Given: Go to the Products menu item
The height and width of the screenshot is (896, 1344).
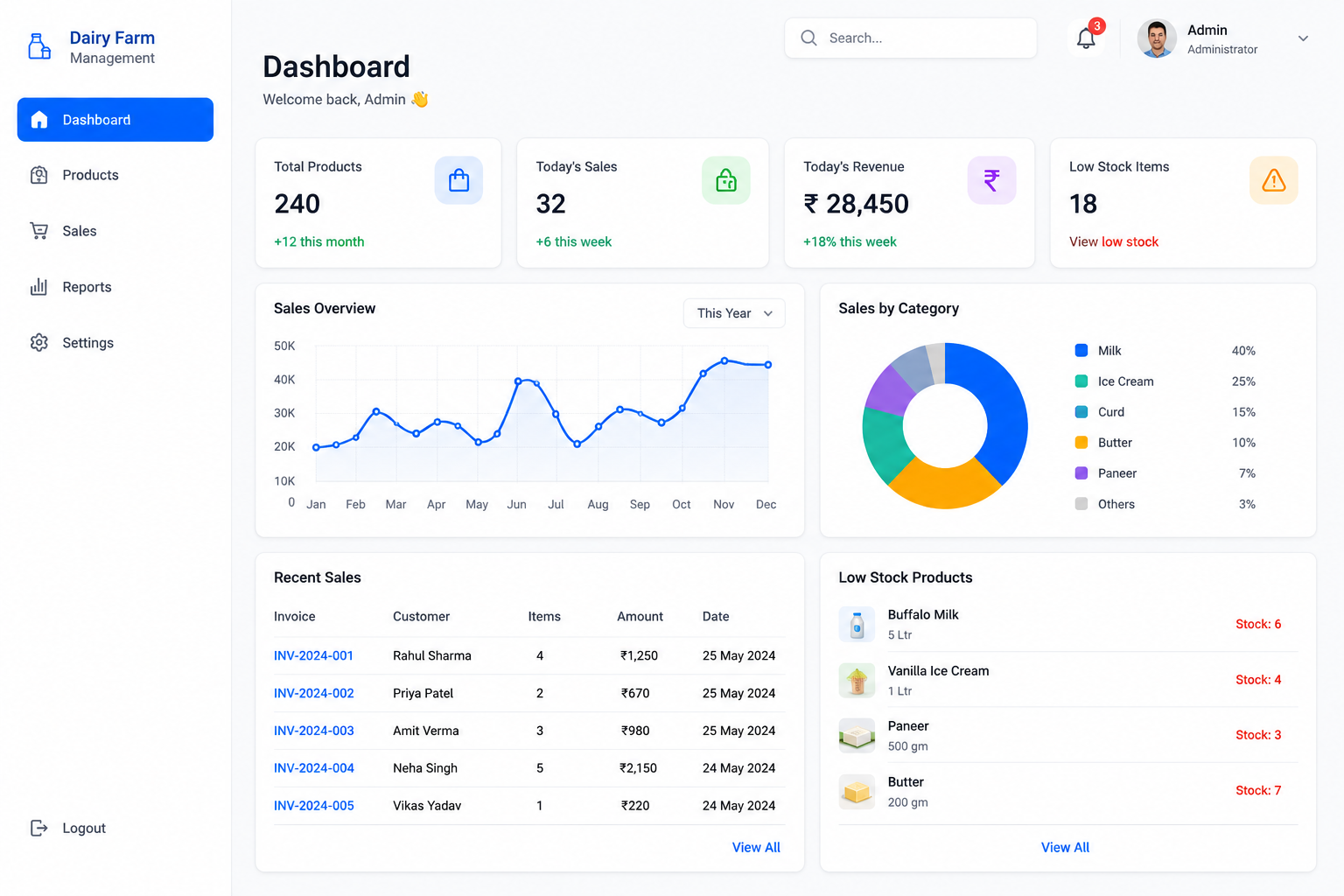Looking at the screenshot, I should 115,175.
